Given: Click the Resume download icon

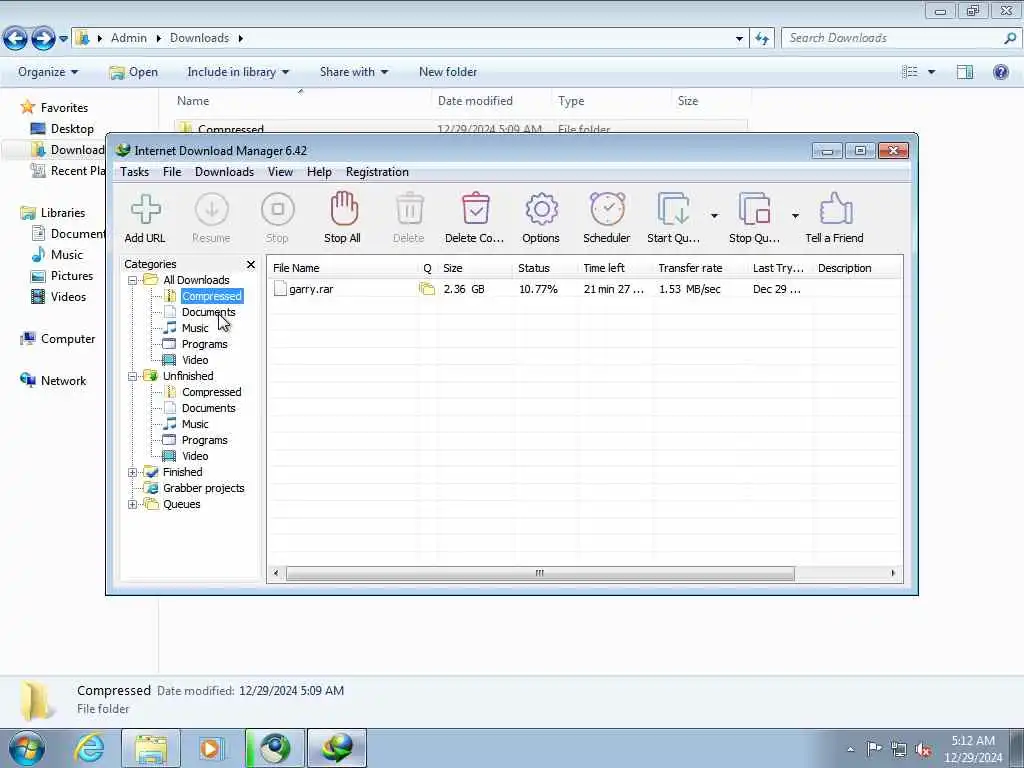Looking at the screenshot, I should coord(212,218).
